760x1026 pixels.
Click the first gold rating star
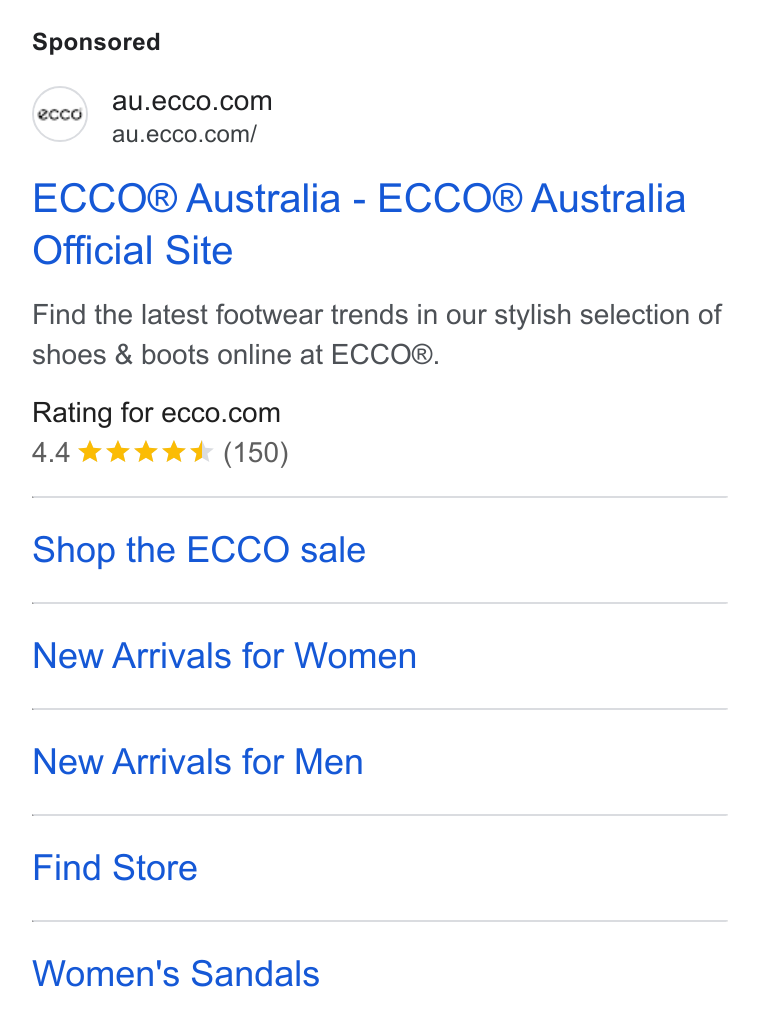click(90, 452)
